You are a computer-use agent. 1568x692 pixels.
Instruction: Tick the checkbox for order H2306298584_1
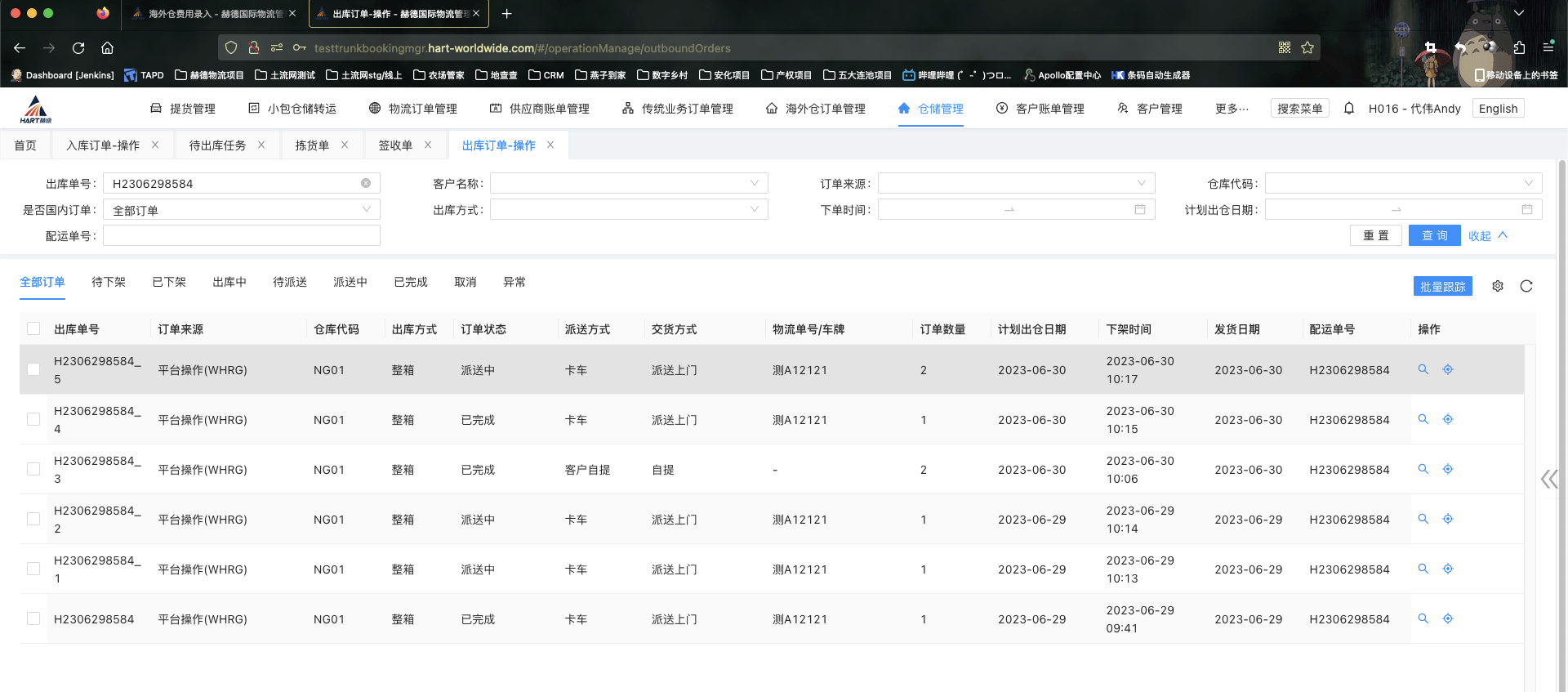click(33, 569)
